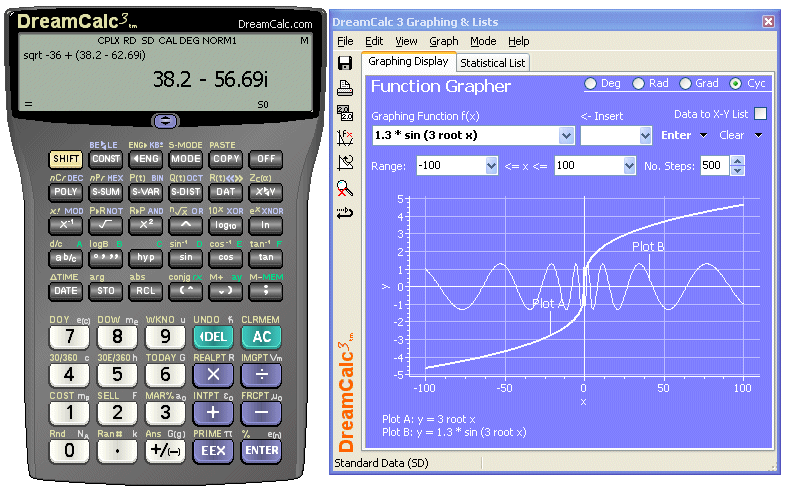Open the Mode menu in graphing window

point(483,42)
